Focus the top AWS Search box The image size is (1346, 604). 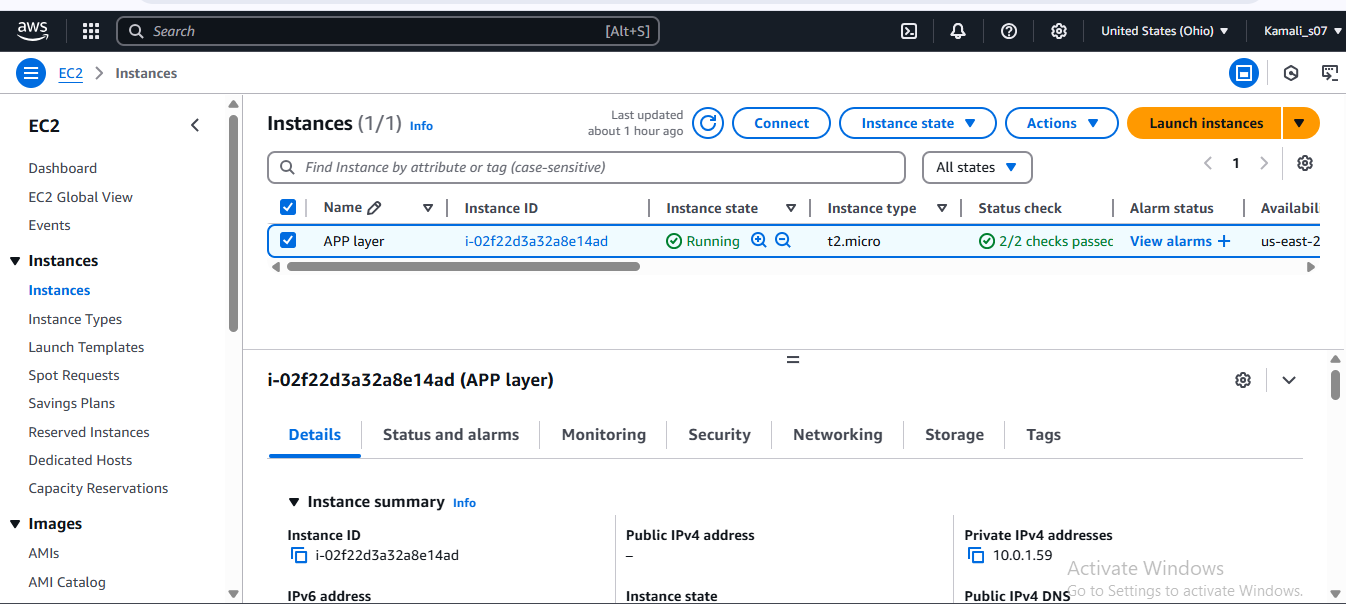coord(388,31)
